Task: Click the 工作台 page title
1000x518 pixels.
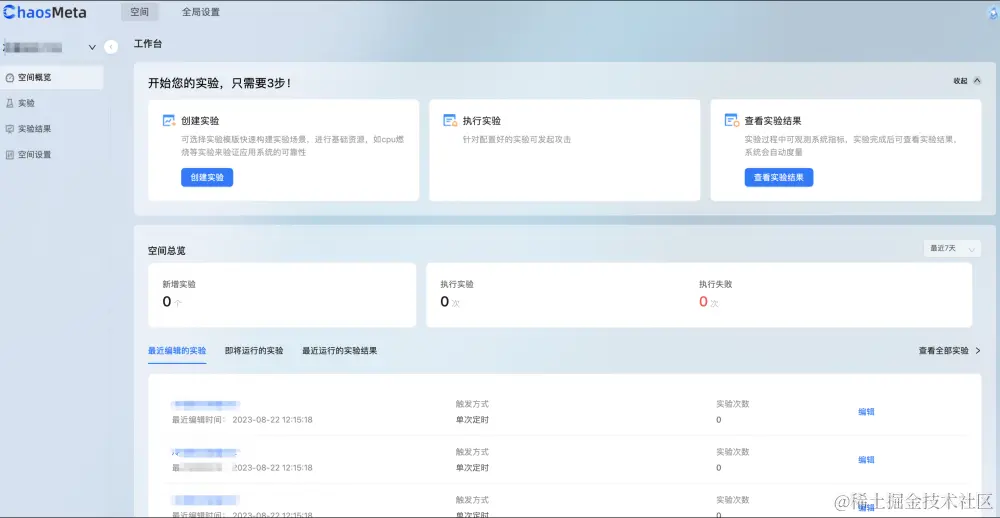Action: click(148, 44)
